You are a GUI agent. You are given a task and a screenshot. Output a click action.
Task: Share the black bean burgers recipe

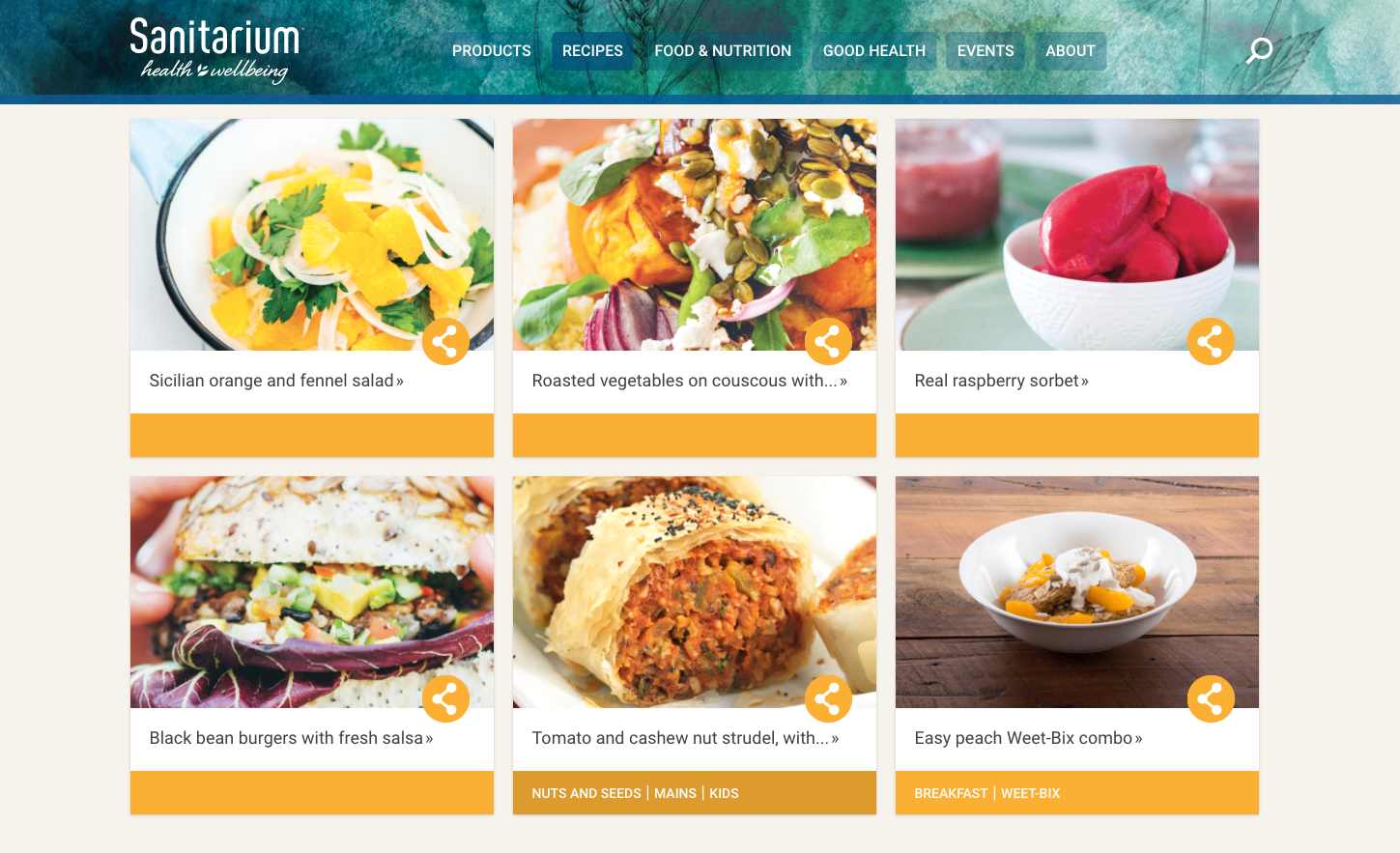point(445,698)
